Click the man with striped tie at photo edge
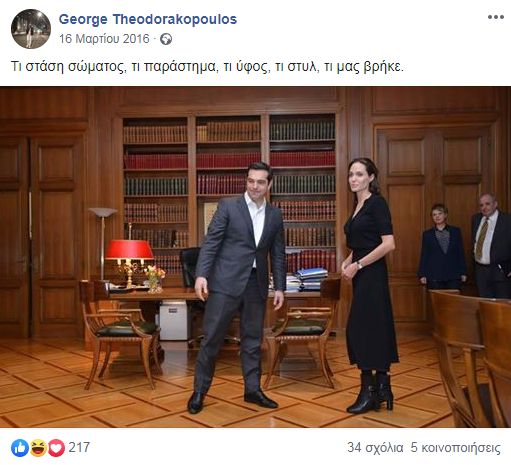 click(491, 246)
